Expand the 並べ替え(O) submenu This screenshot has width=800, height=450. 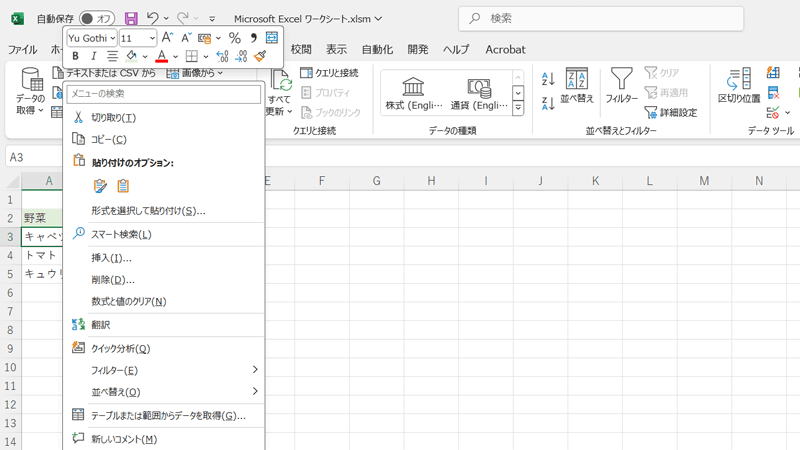[164, 392]
